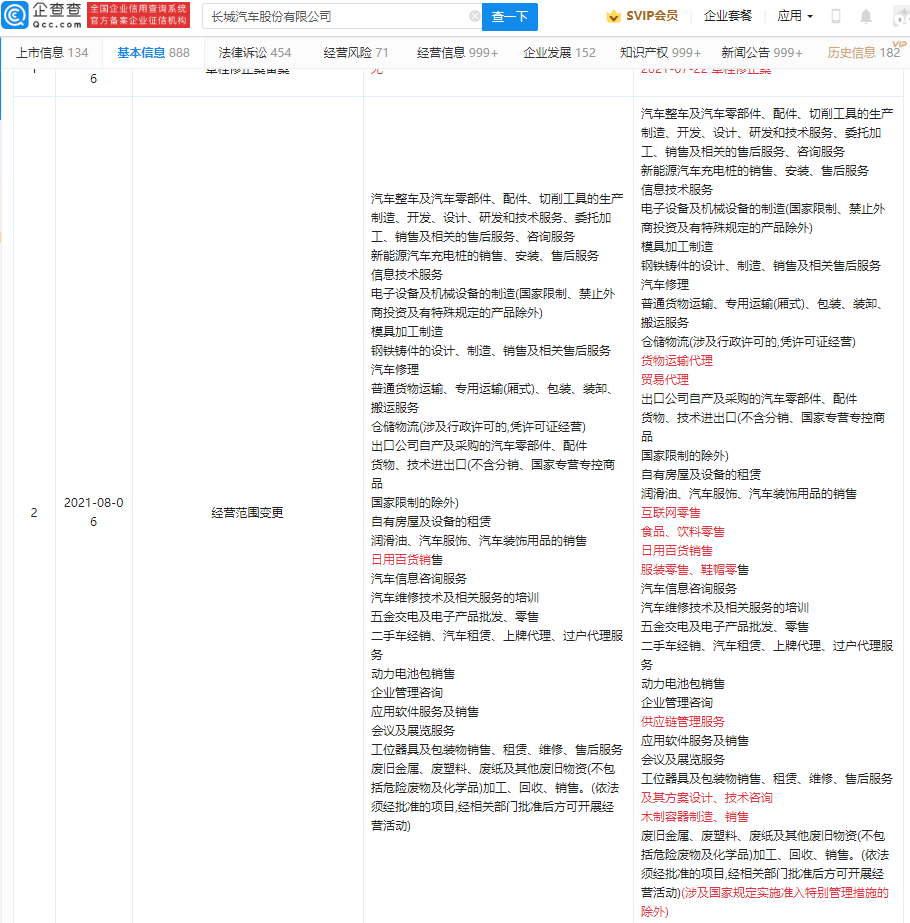The height and width of the screenshot is (923, 910).
Task: Clear the search box with the X icon
Action: click(x=474, y=16)
